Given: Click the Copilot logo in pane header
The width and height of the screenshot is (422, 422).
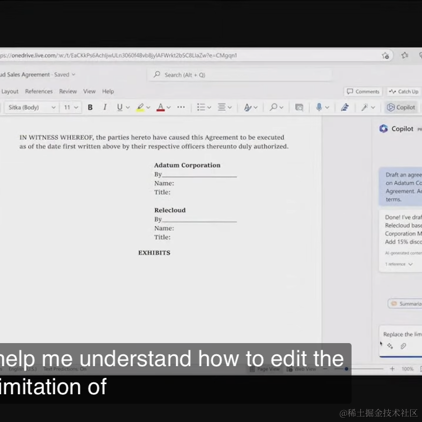Looking at the screenshot, I should pos(383,129).
